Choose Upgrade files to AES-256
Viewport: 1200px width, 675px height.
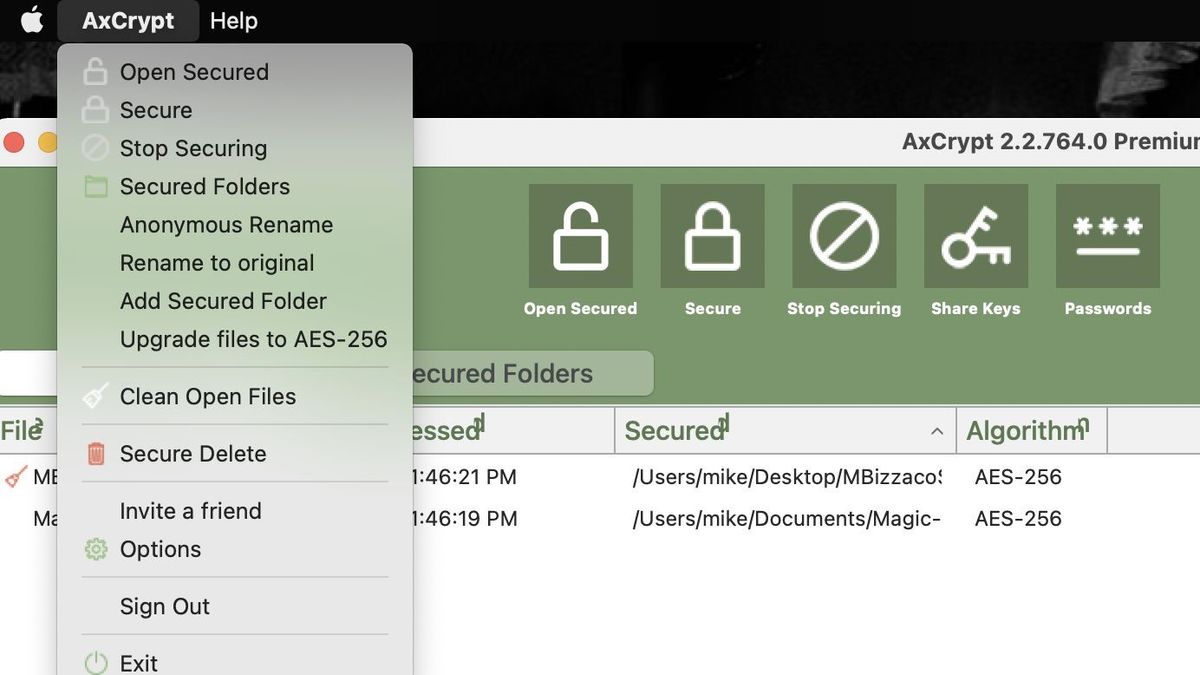coord(253,339)
